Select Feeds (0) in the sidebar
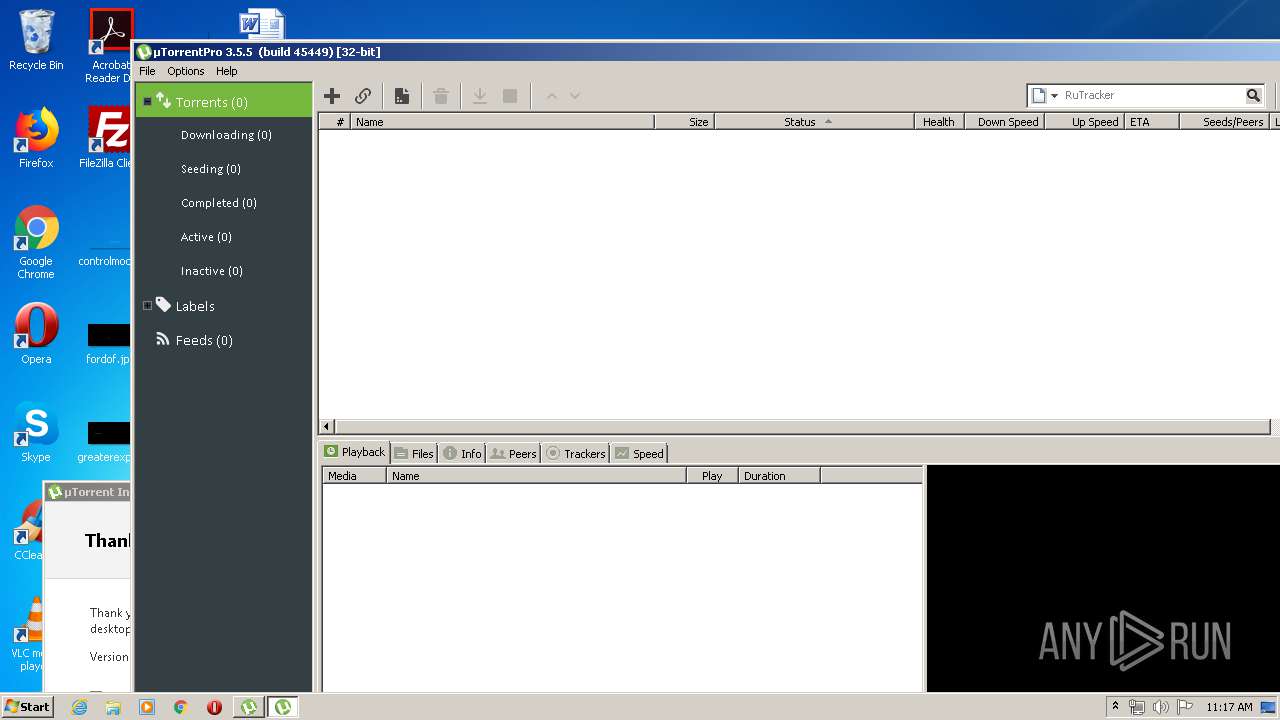 click(x=204, y=340)
